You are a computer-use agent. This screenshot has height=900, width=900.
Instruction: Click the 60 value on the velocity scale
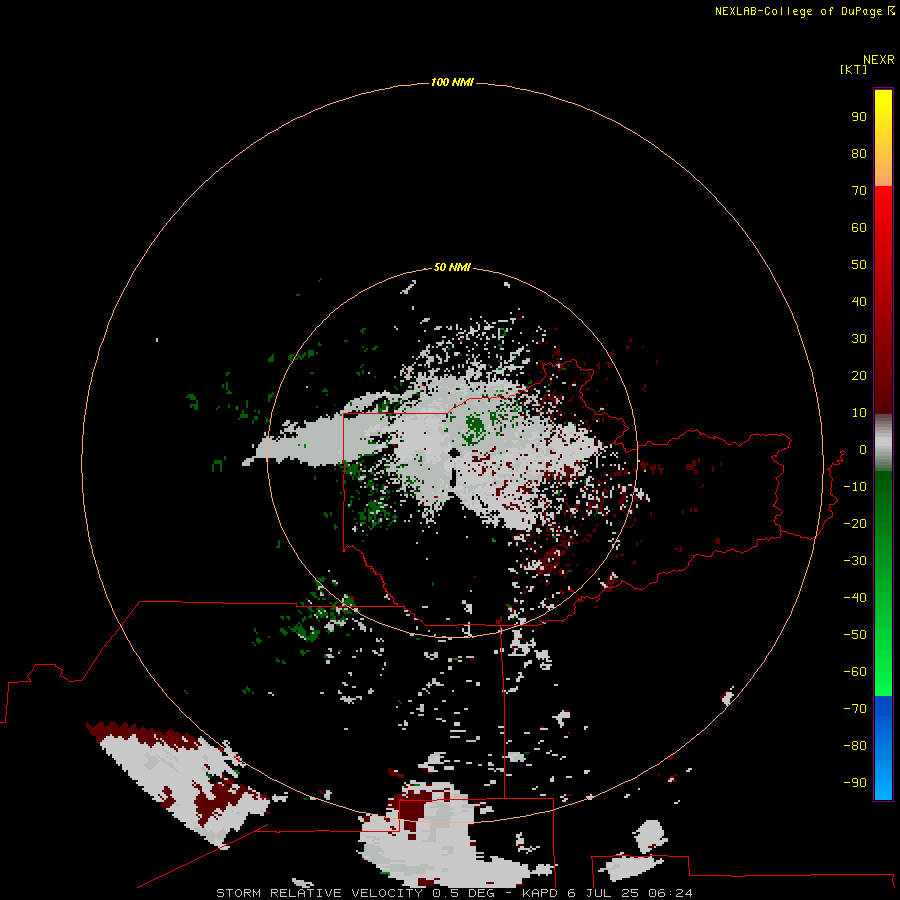click(859, 227)
